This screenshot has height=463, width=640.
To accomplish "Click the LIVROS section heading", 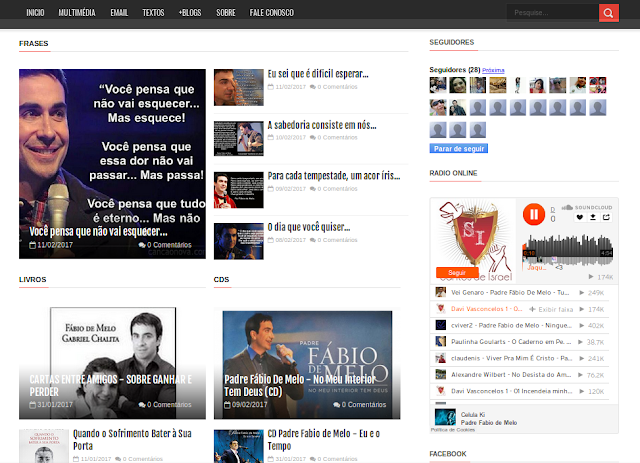I will click(33, 280).
